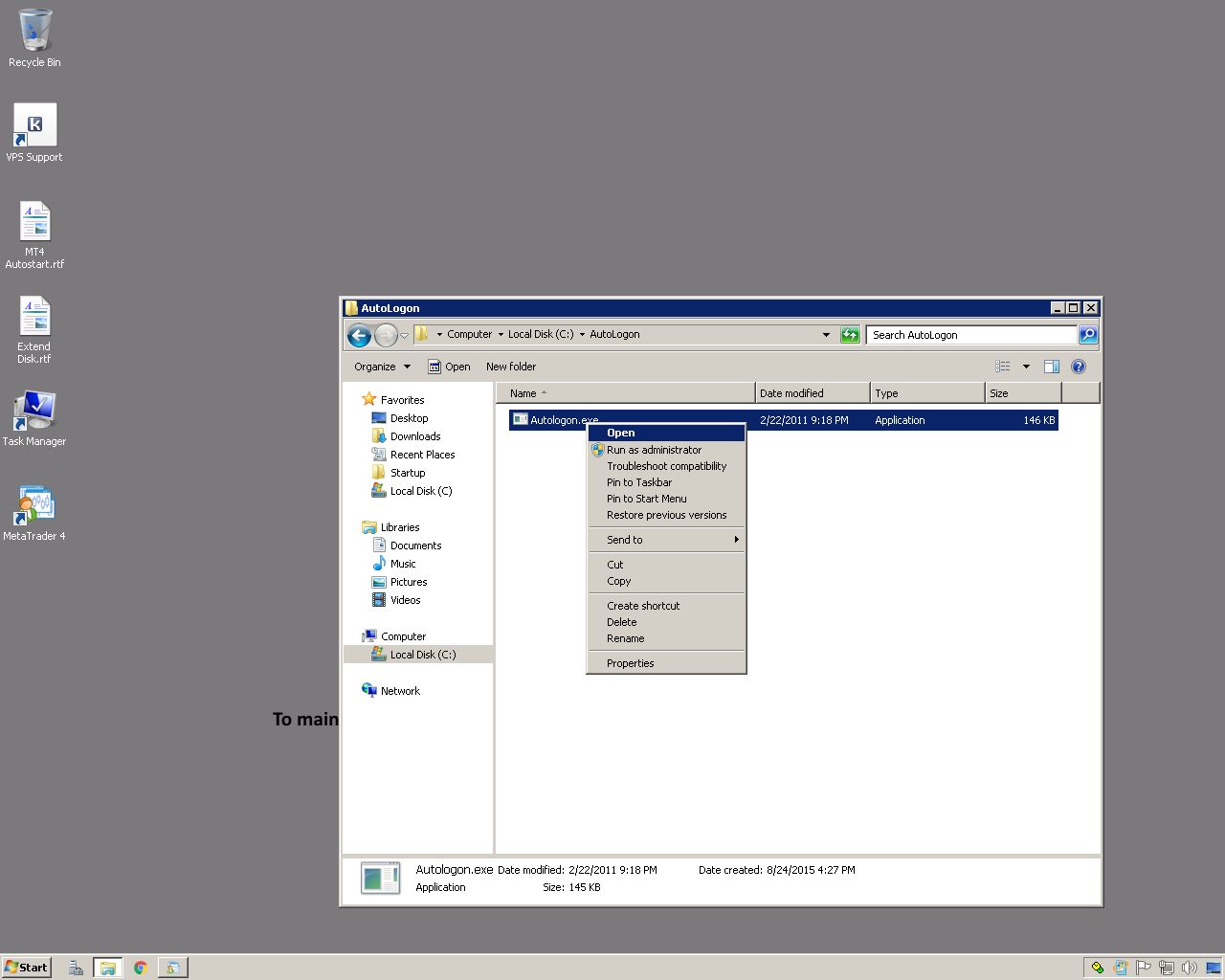Click the New folder button
This screenshot has width=1225, height=980.
click(510, 367)
